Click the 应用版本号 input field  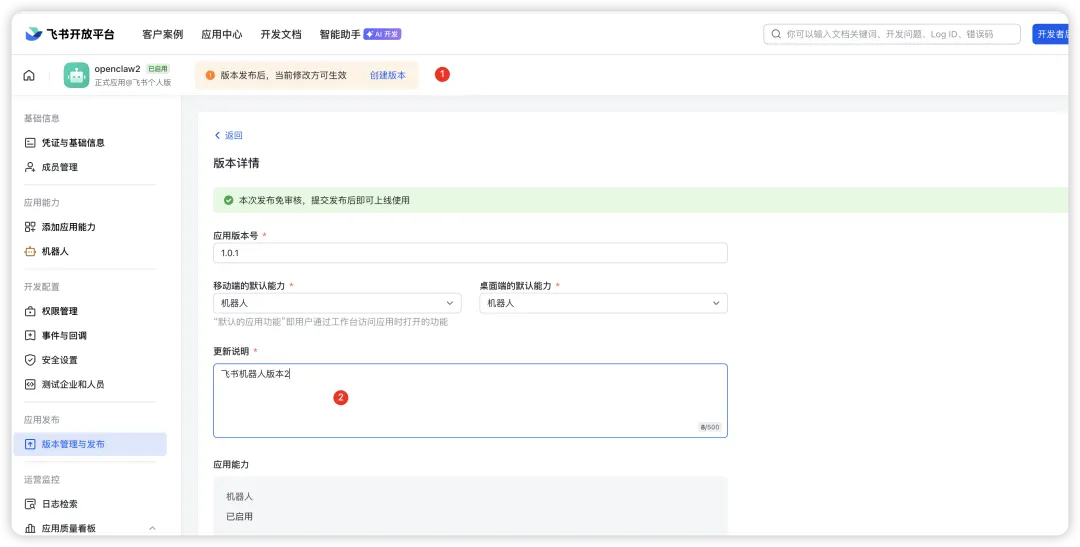point(470,253)
